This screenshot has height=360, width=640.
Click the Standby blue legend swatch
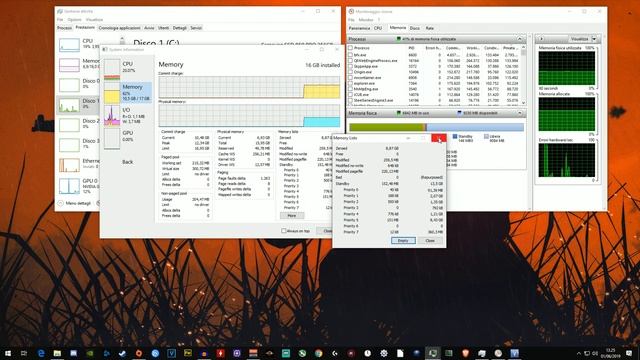455,136
